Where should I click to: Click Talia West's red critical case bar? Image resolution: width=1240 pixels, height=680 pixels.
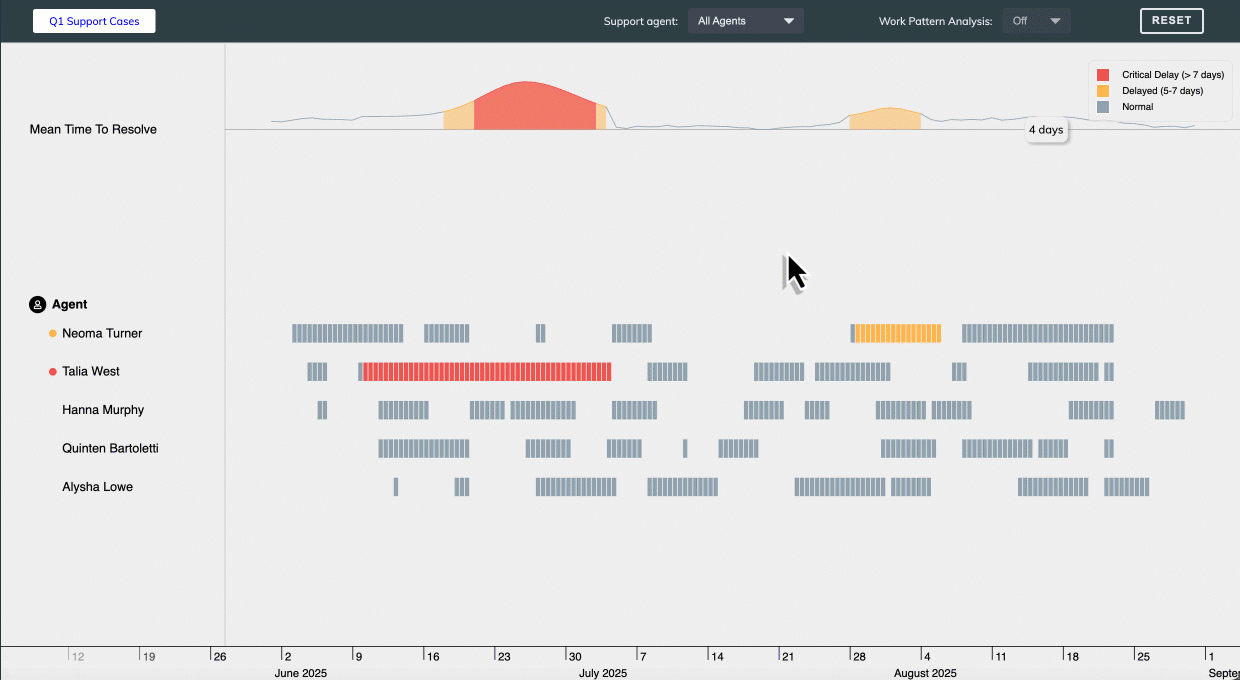point(485,371)
